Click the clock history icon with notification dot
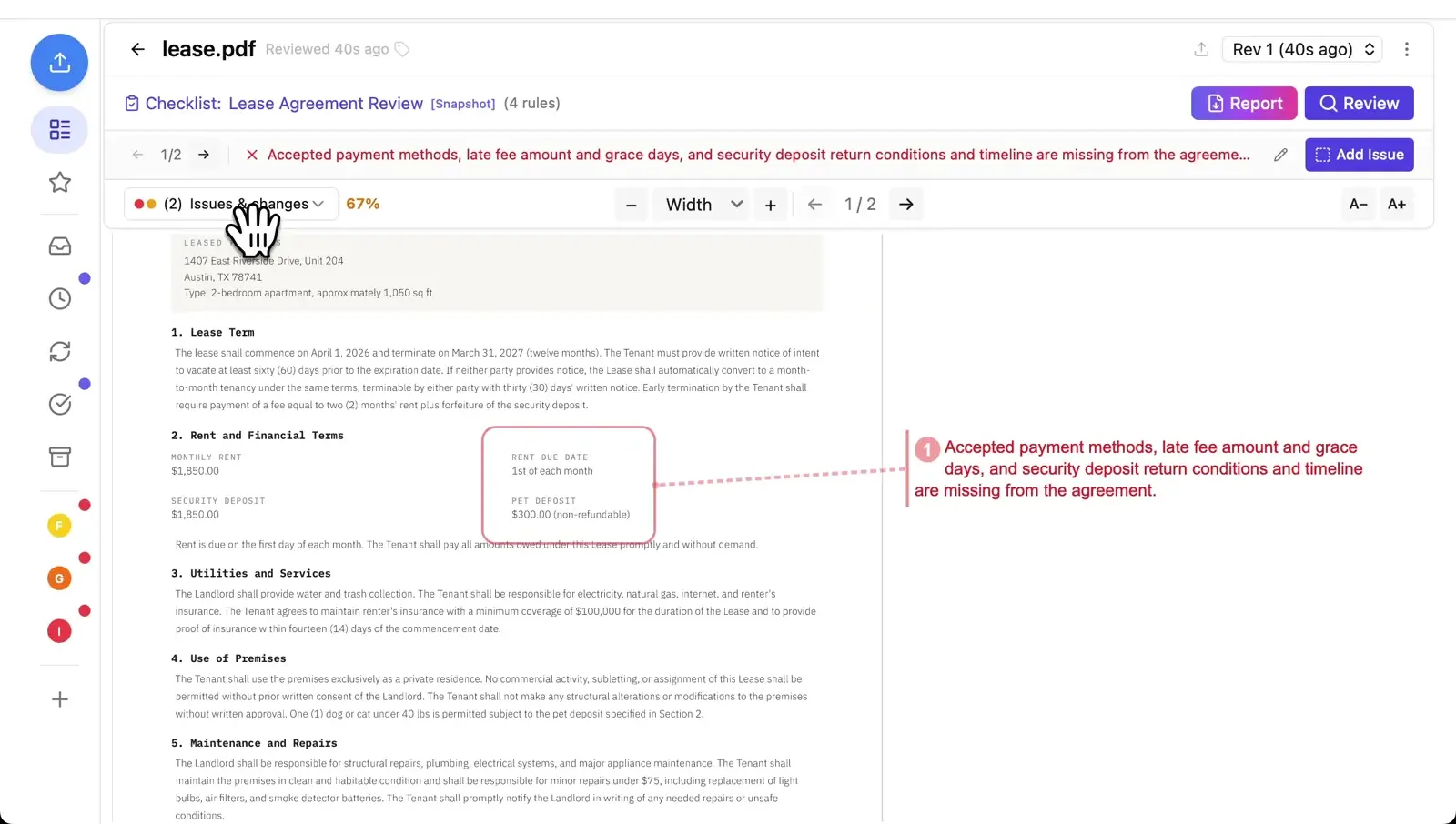 [60, 297]
